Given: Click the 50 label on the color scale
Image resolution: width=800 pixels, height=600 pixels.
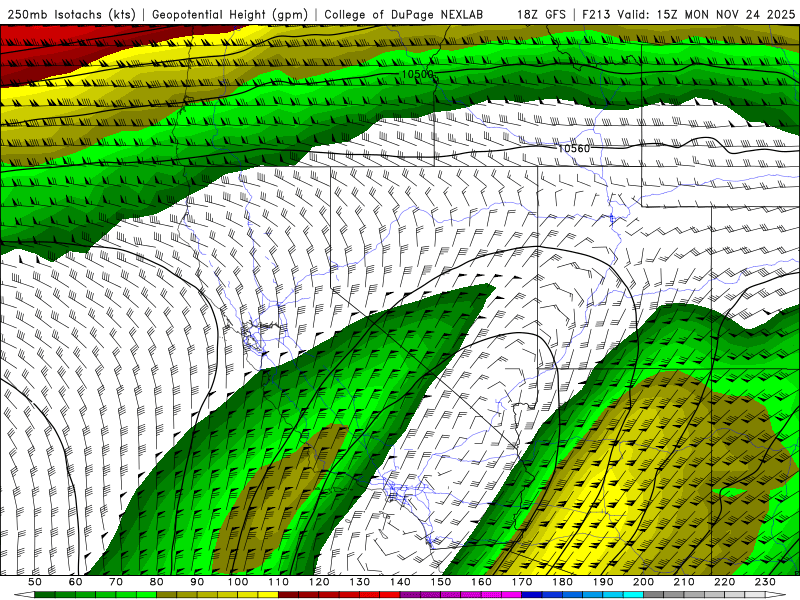Looking at the screenshot, I should point(35,582).
